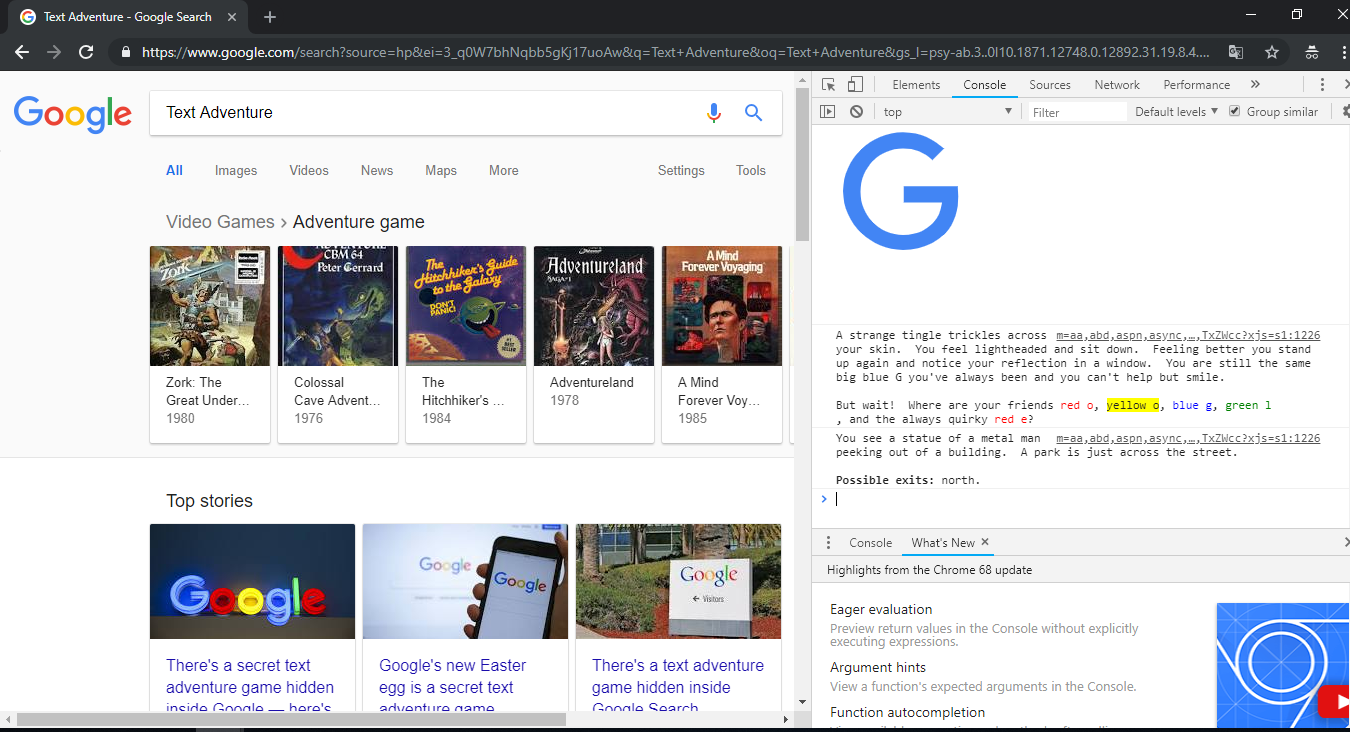
Task: Toggle the Group similar checkbox
Action: click(x=1235, y=111)
